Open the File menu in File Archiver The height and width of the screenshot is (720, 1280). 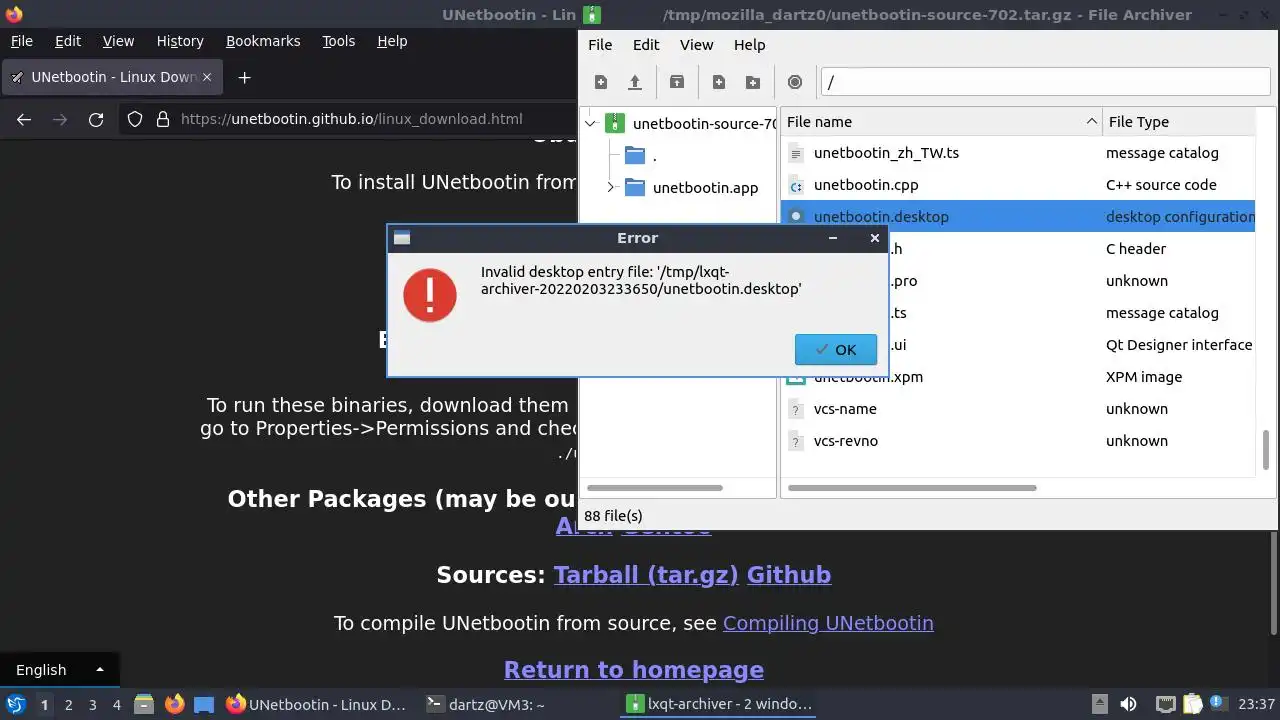[600, 45]
